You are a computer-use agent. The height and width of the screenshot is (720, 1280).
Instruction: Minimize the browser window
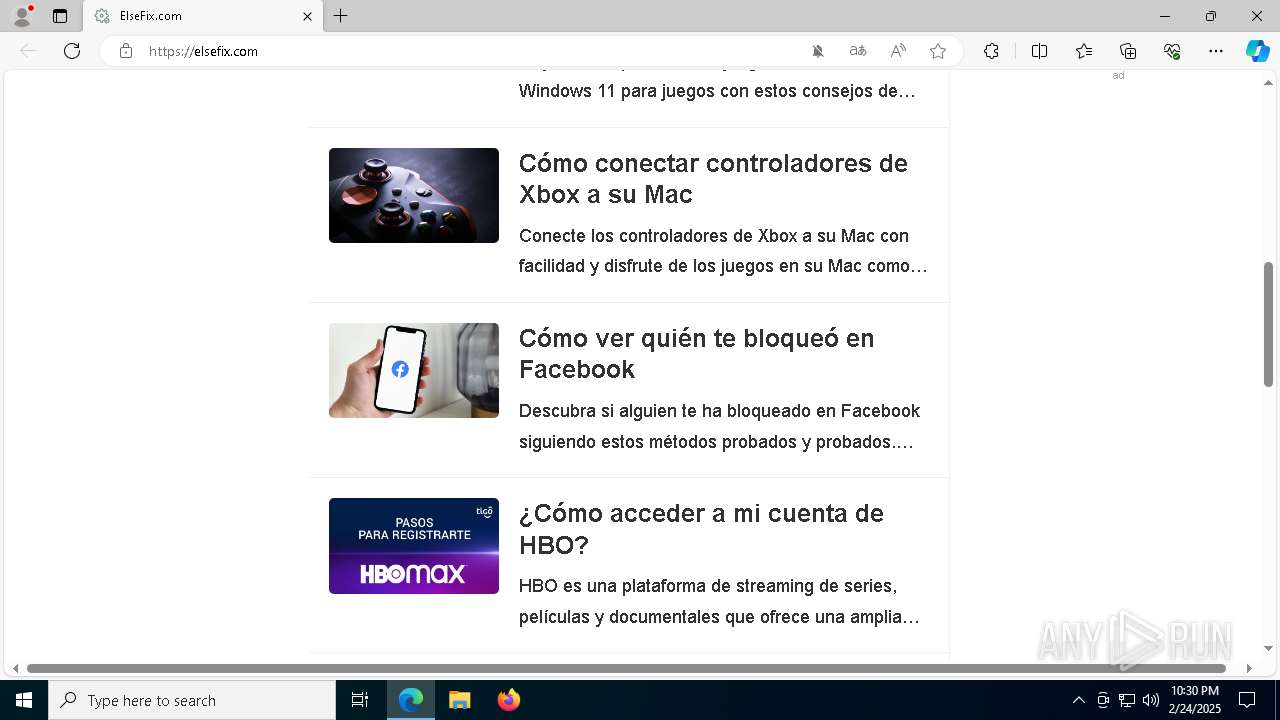click(x=1165, y=16)
